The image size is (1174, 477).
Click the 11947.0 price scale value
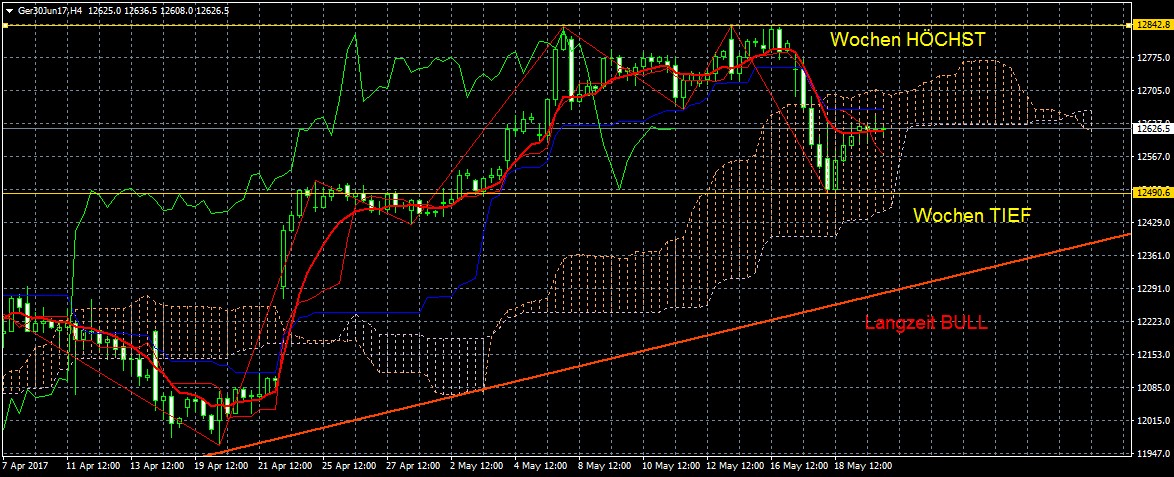(1153, 453)
